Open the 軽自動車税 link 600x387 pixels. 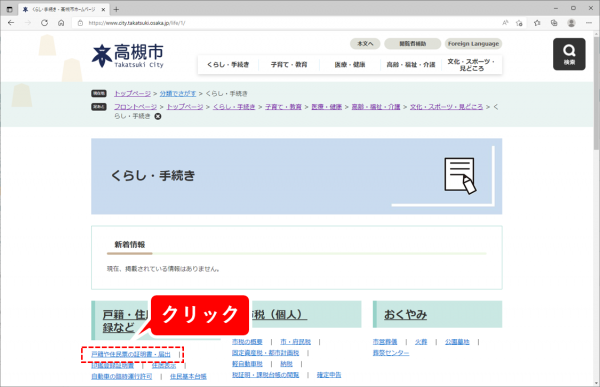pos(247,364)
